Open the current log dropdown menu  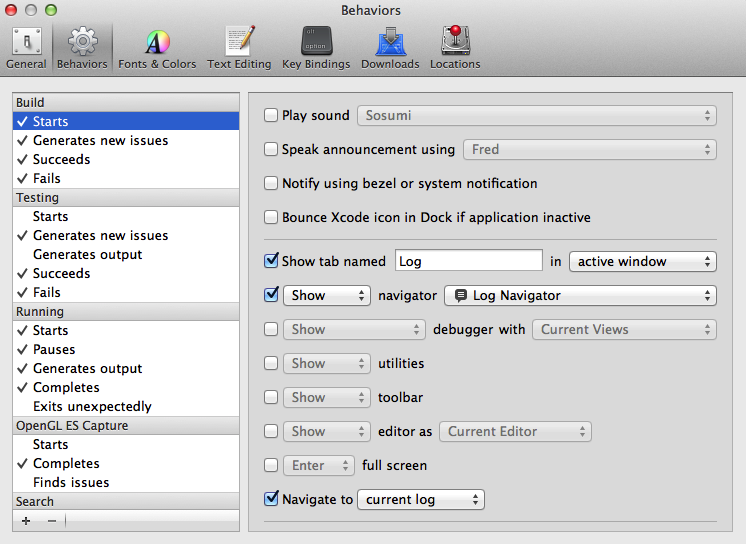coord(420,500)
